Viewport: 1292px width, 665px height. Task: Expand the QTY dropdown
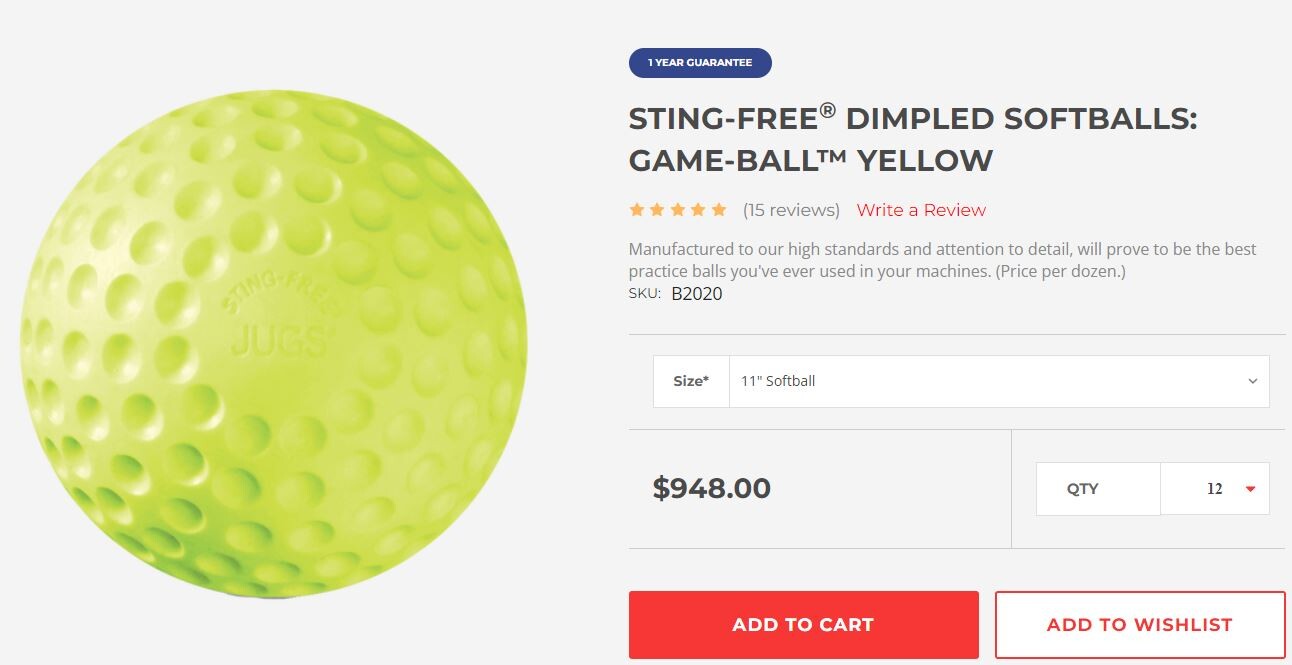pos(1214,488)
